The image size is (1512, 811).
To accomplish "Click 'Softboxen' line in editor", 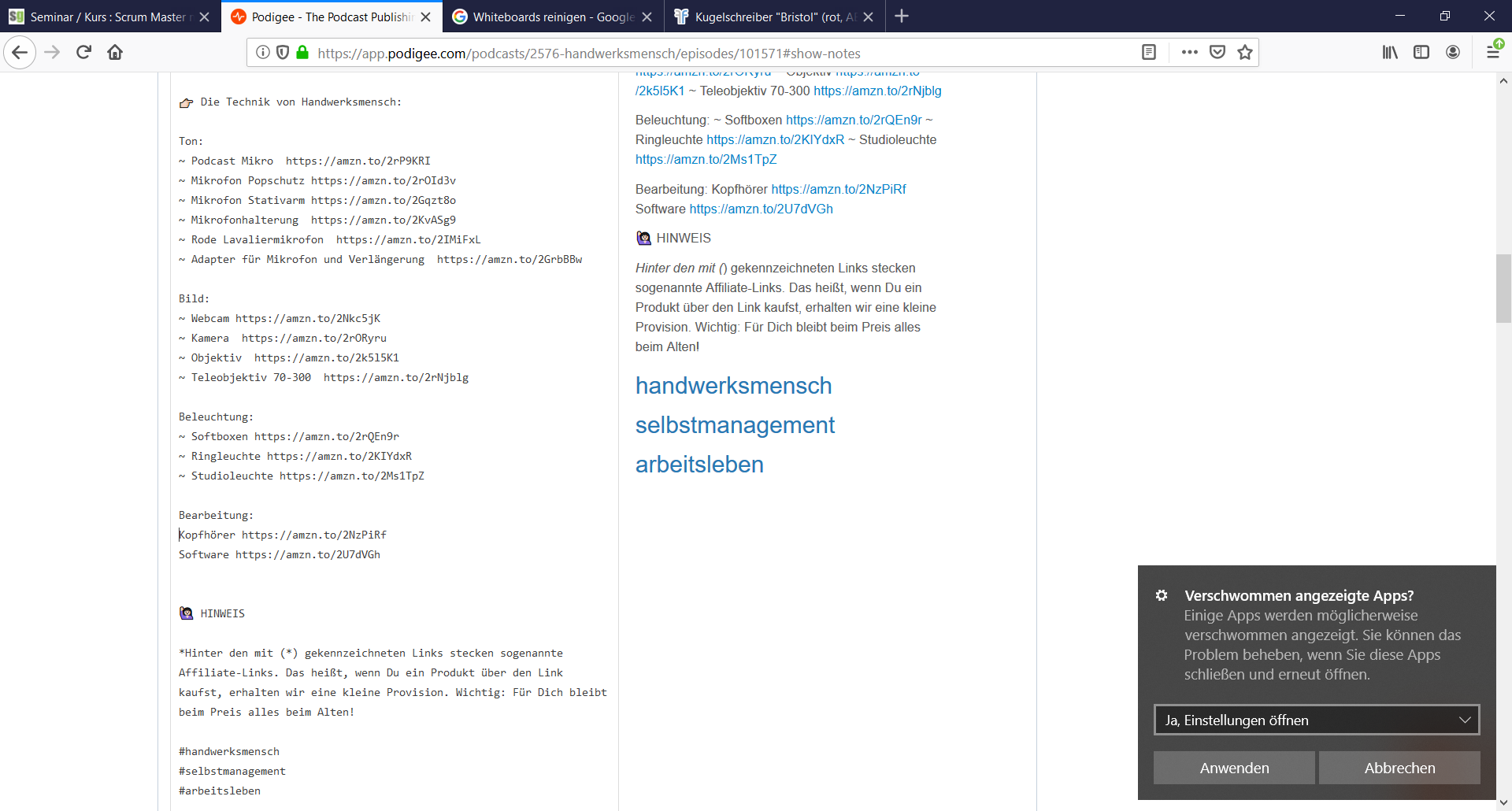I will [x=289, y=436].
